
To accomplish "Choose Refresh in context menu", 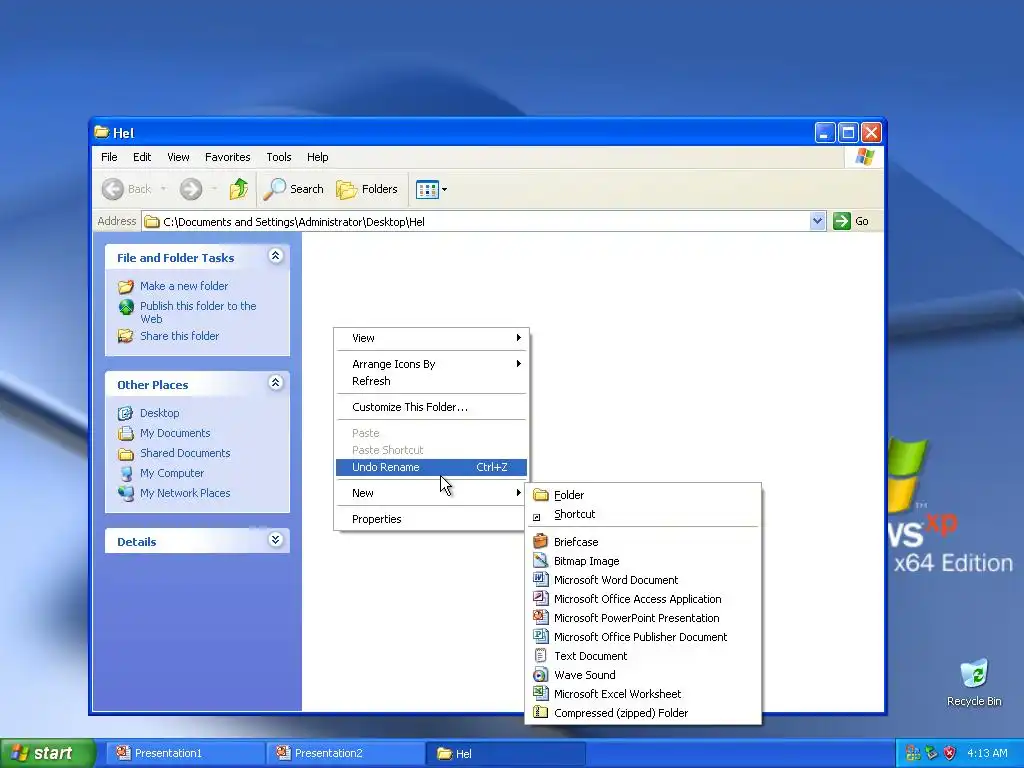I will tap(431, 381).
